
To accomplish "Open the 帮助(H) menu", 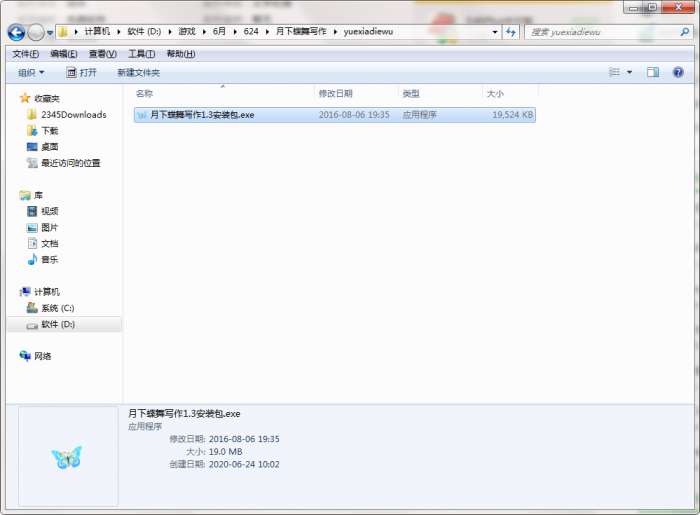I will tap(180, 54).
